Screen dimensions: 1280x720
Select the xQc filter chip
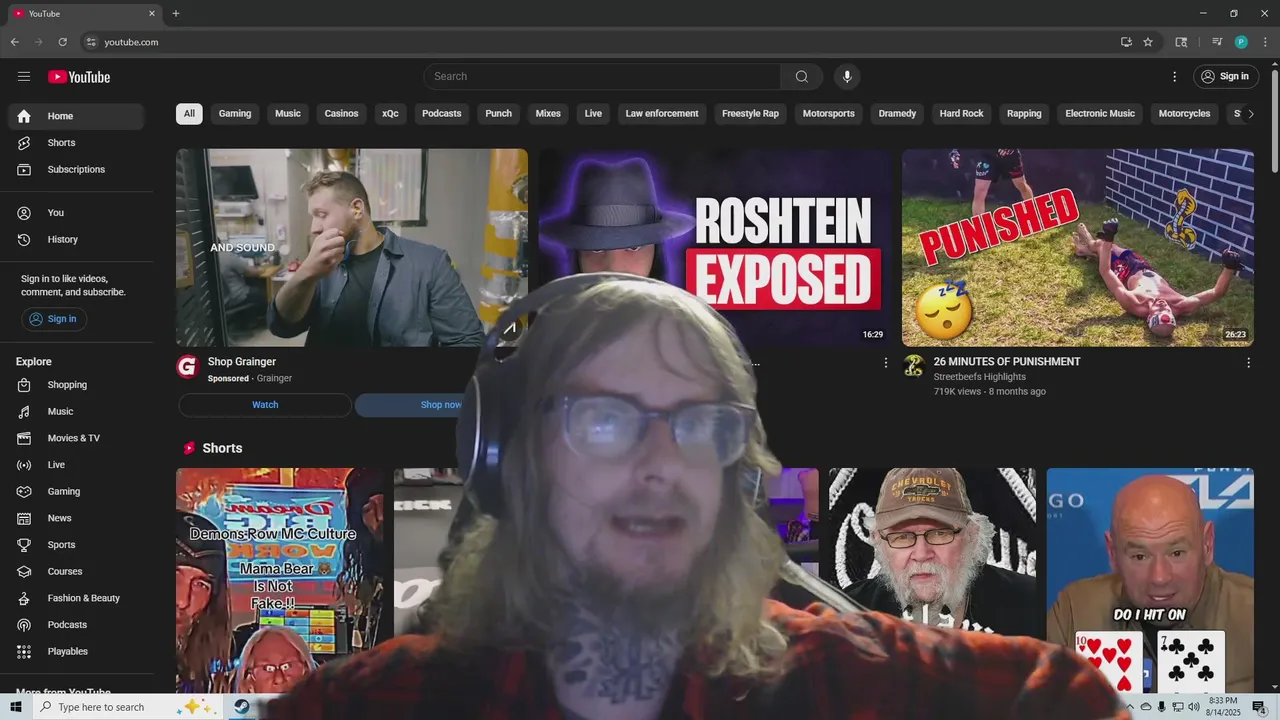coord(390,114)
